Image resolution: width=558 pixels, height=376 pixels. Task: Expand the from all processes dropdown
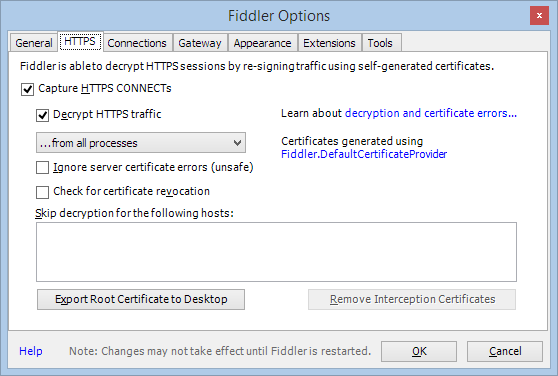141,143
